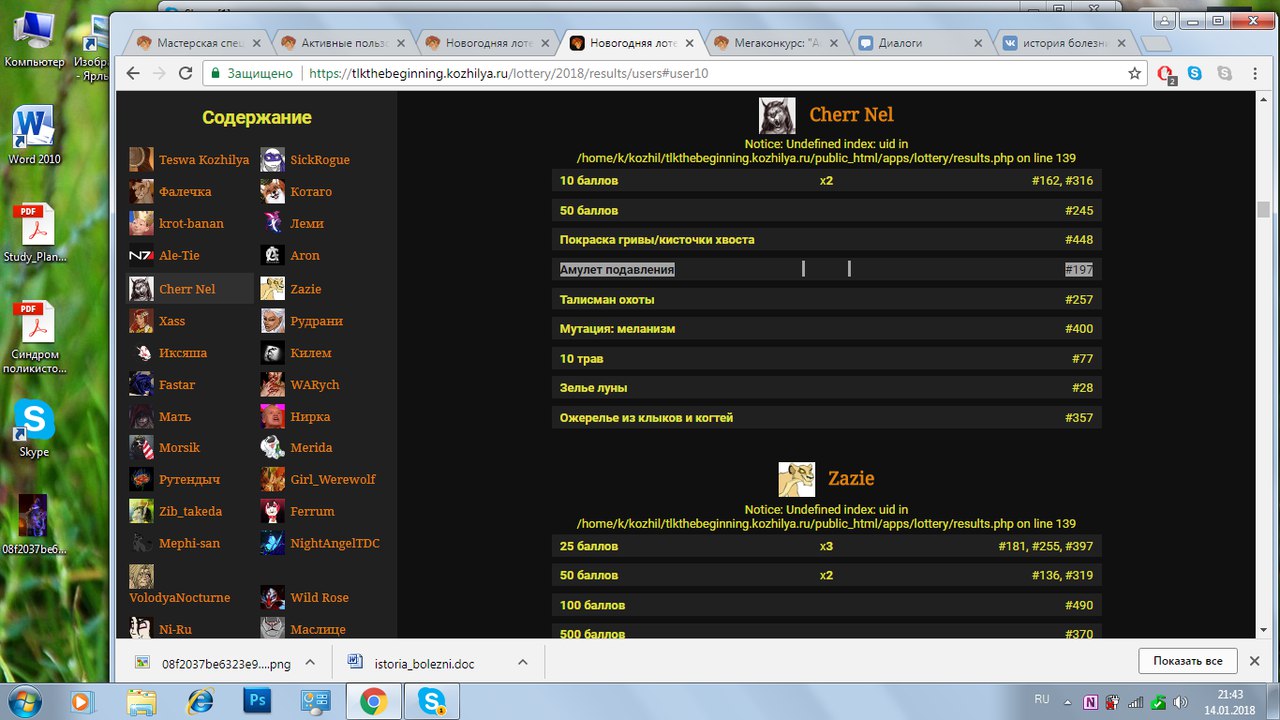Click the page vertical scrollbar thumb
The width and height of the screenshot is (1280, 720).
(x=1263, y=209)
